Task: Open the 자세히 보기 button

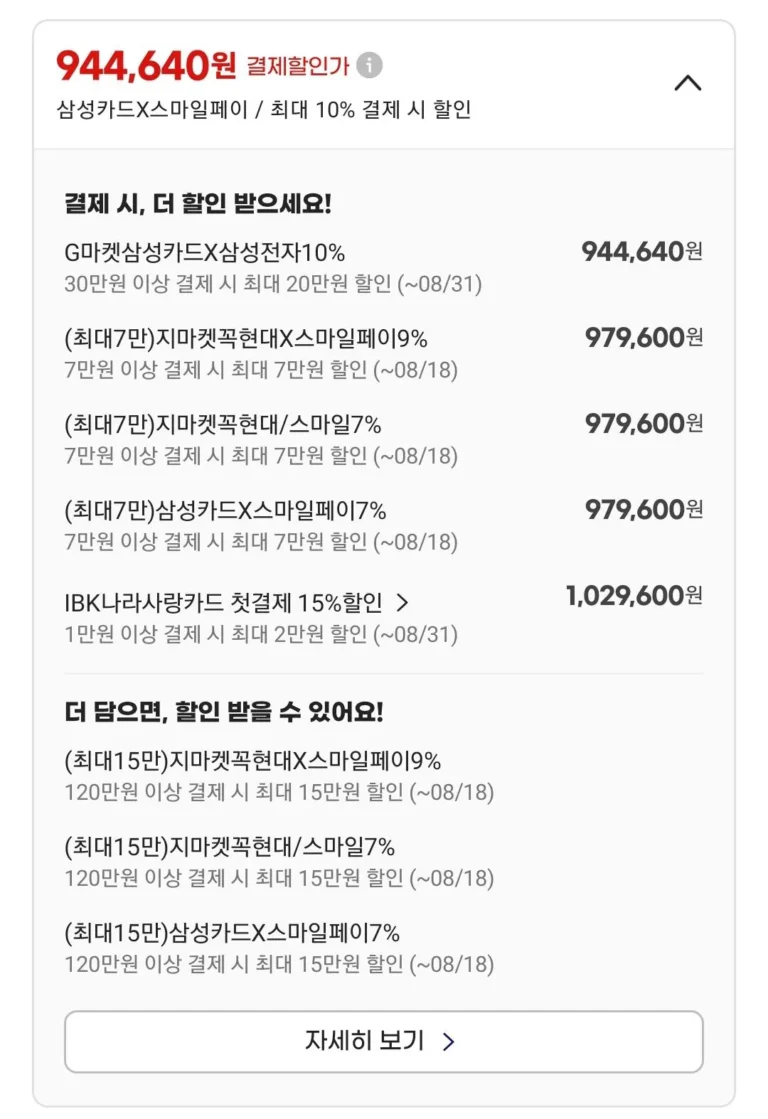Action: click(383, 1041)
